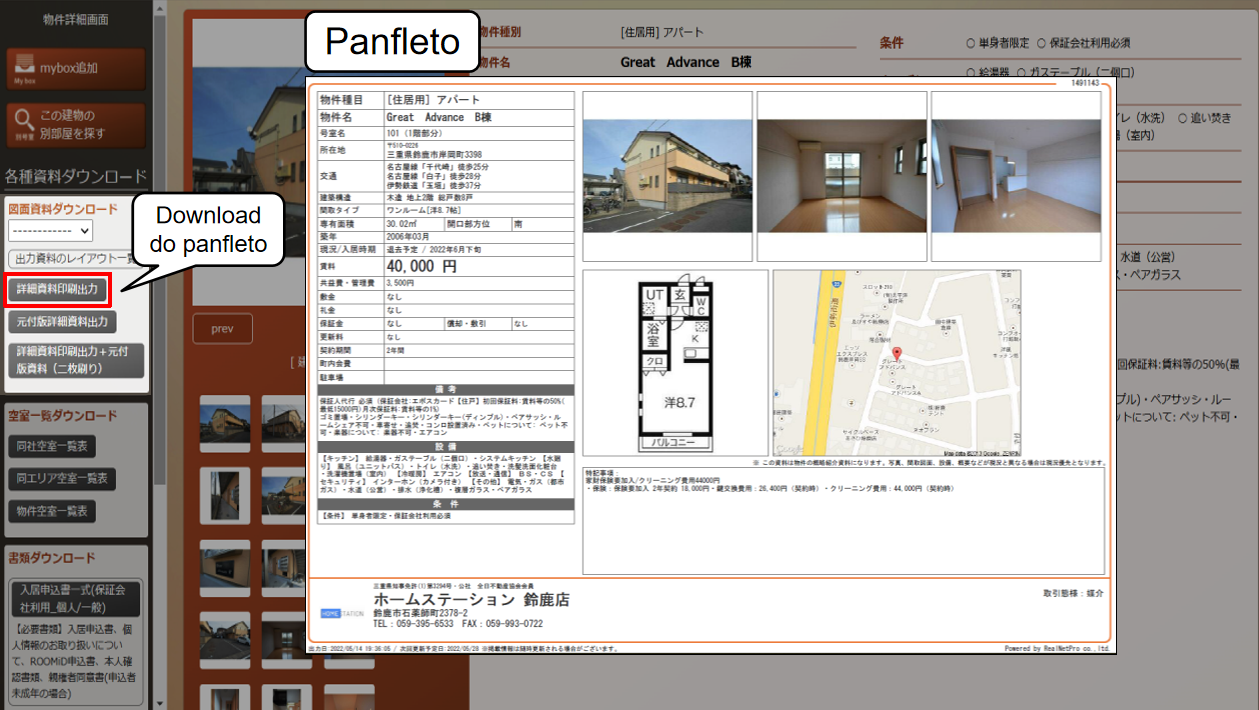1259x710 pixels.
Task: Click 元付版詳細資料出力 button
Action: 62,322
